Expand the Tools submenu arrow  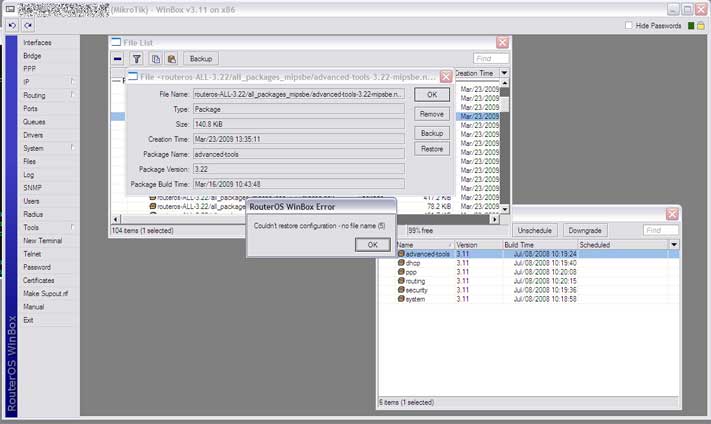tap(72, 227)
